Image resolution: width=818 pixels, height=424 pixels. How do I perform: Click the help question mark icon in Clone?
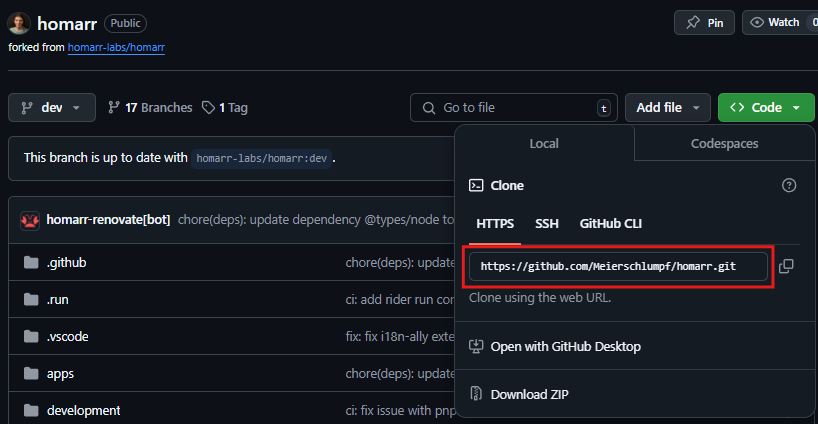[789, 186]
